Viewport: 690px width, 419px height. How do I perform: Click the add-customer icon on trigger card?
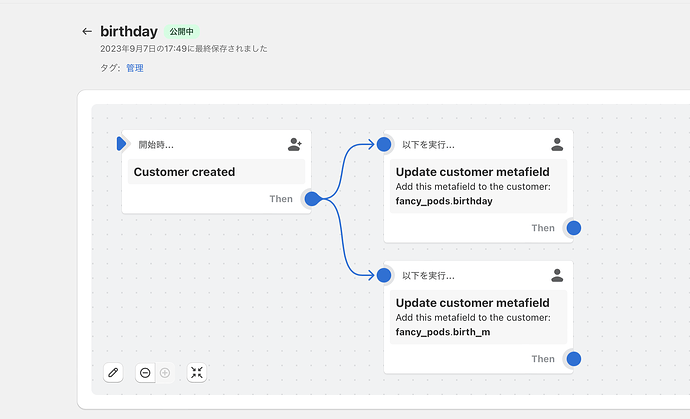pyautogui.click(x=294, y=145)
